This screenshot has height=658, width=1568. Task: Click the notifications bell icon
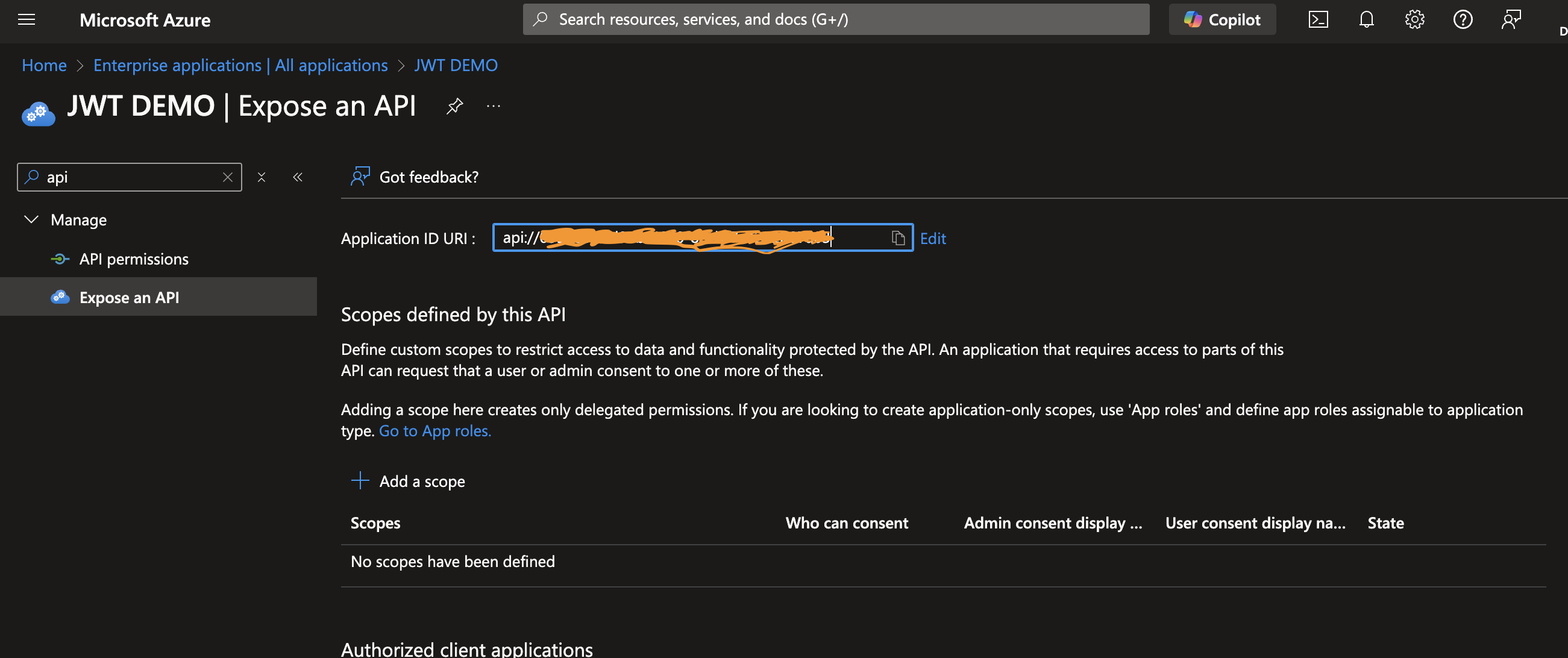click(x=1366, y=18)
